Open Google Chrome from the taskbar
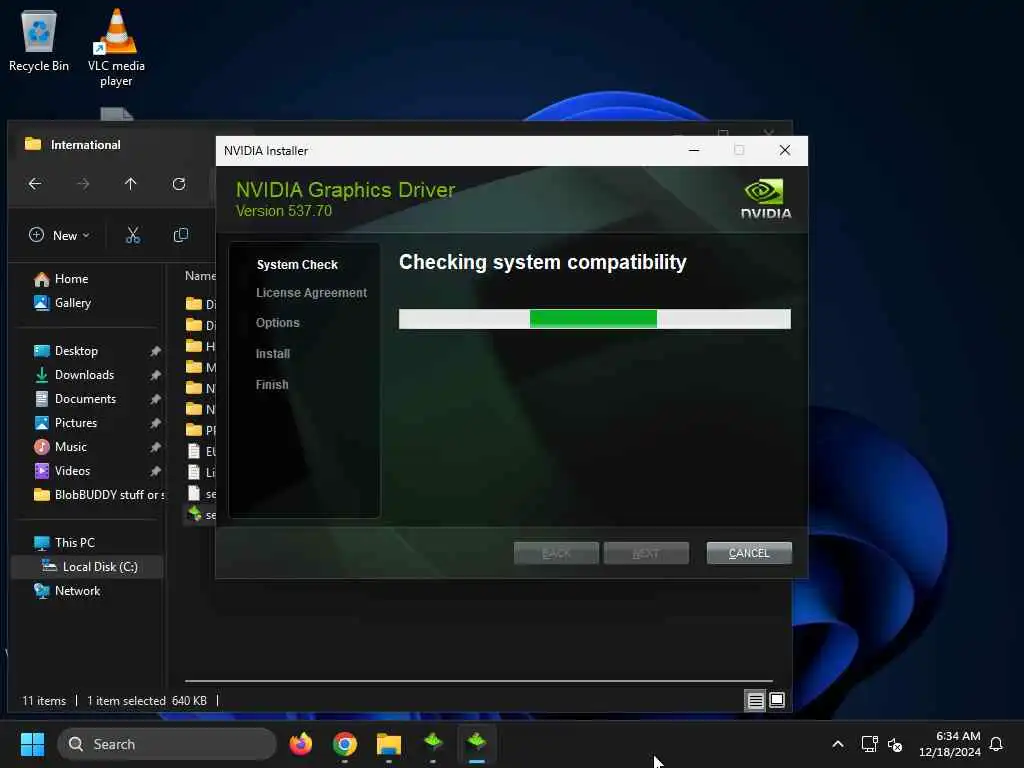 pyautogui.click(x=345, y=744)
